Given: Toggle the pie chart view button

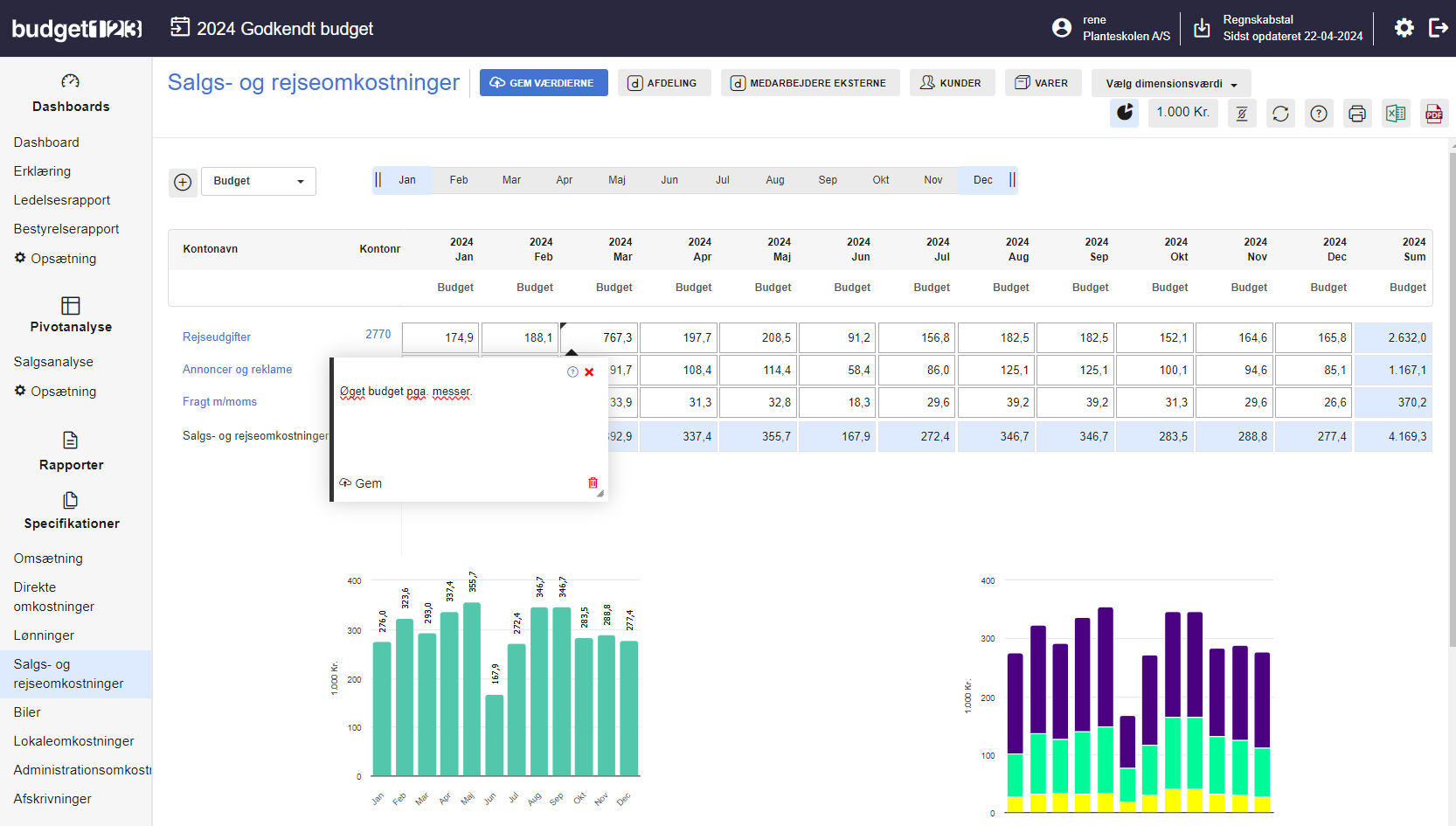Looking at the screenshot, I should point(1124,113).
